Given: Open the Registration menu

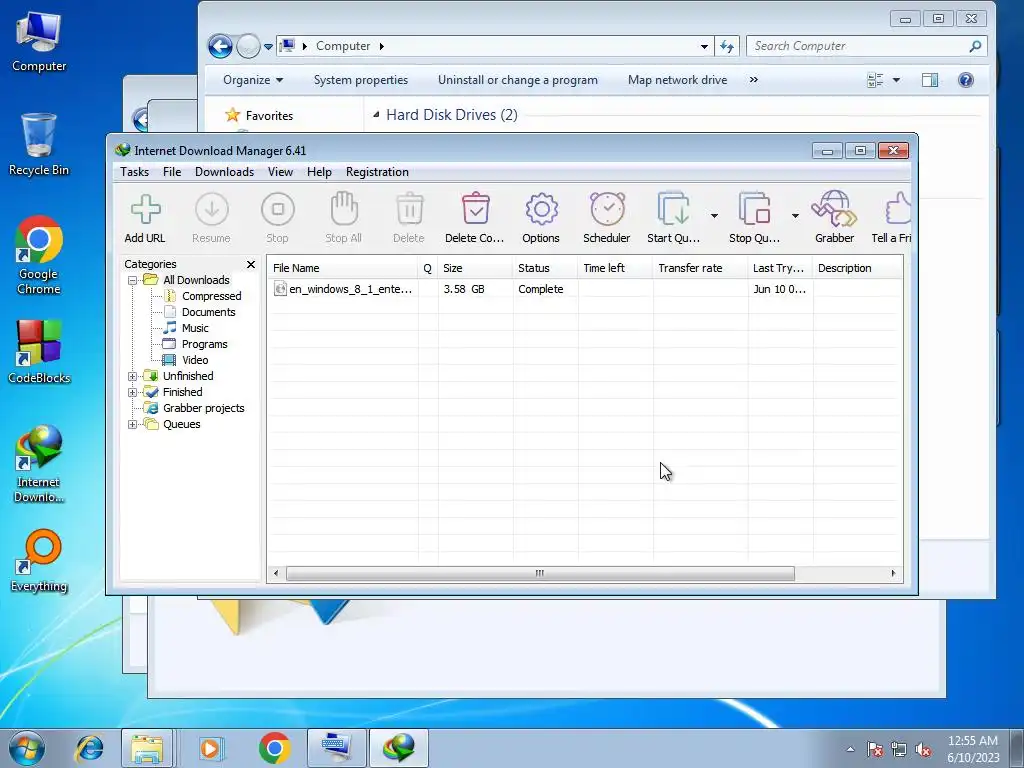Looking at the screenshot, I should 377,172.
